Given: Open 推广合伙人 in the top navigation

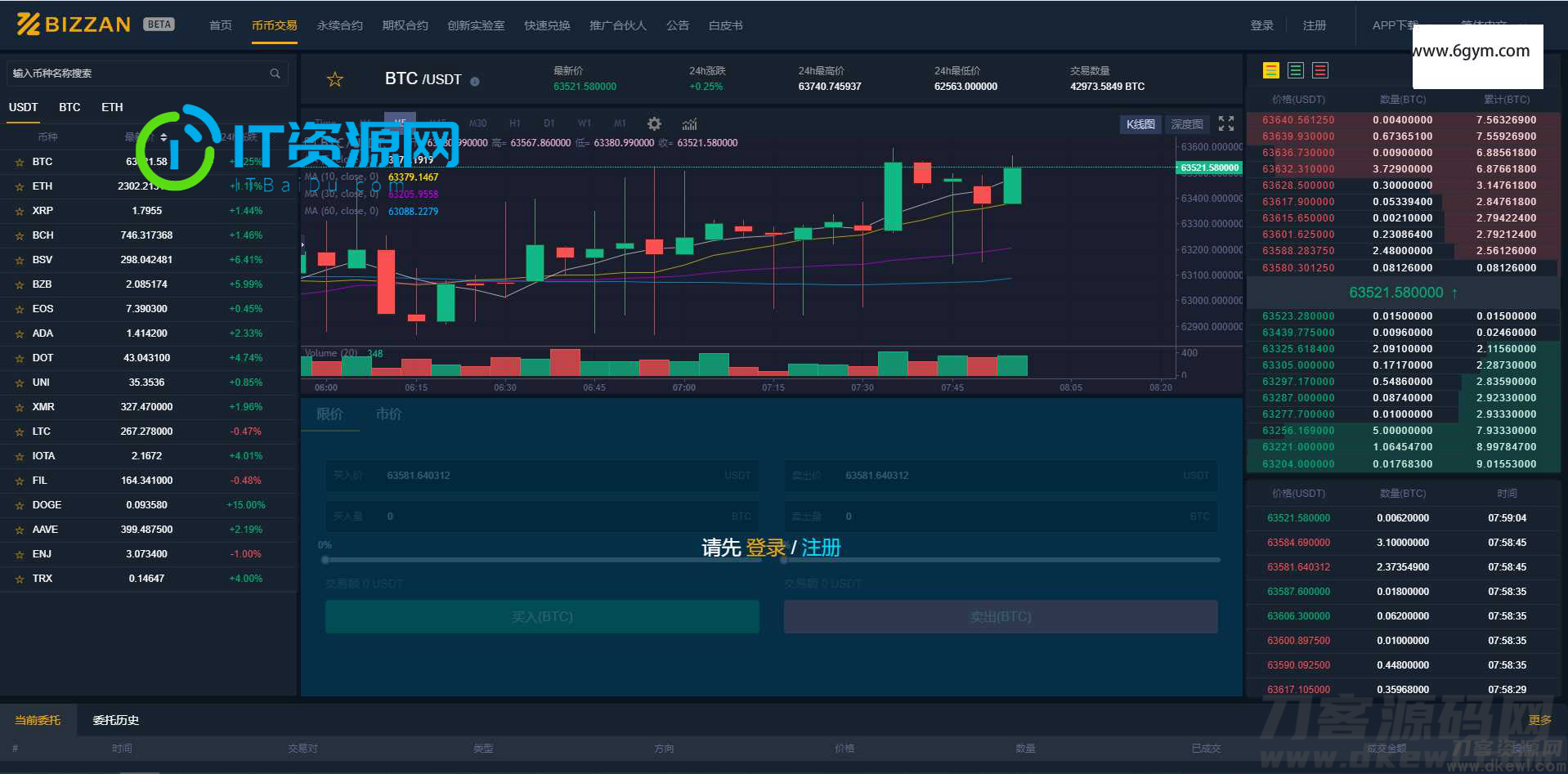Looking at the screenshot, I should click(618, 25).
